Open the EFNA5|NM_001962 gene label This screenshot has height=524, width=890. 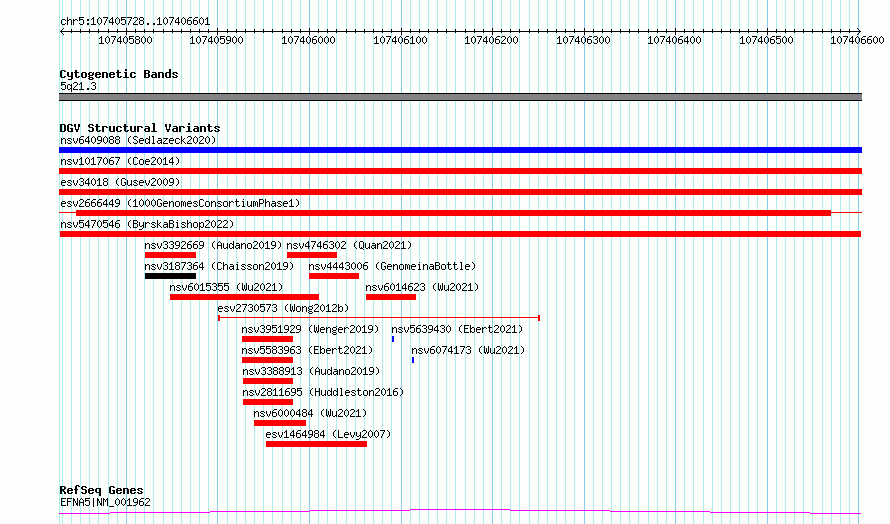[x=105, y=502]
